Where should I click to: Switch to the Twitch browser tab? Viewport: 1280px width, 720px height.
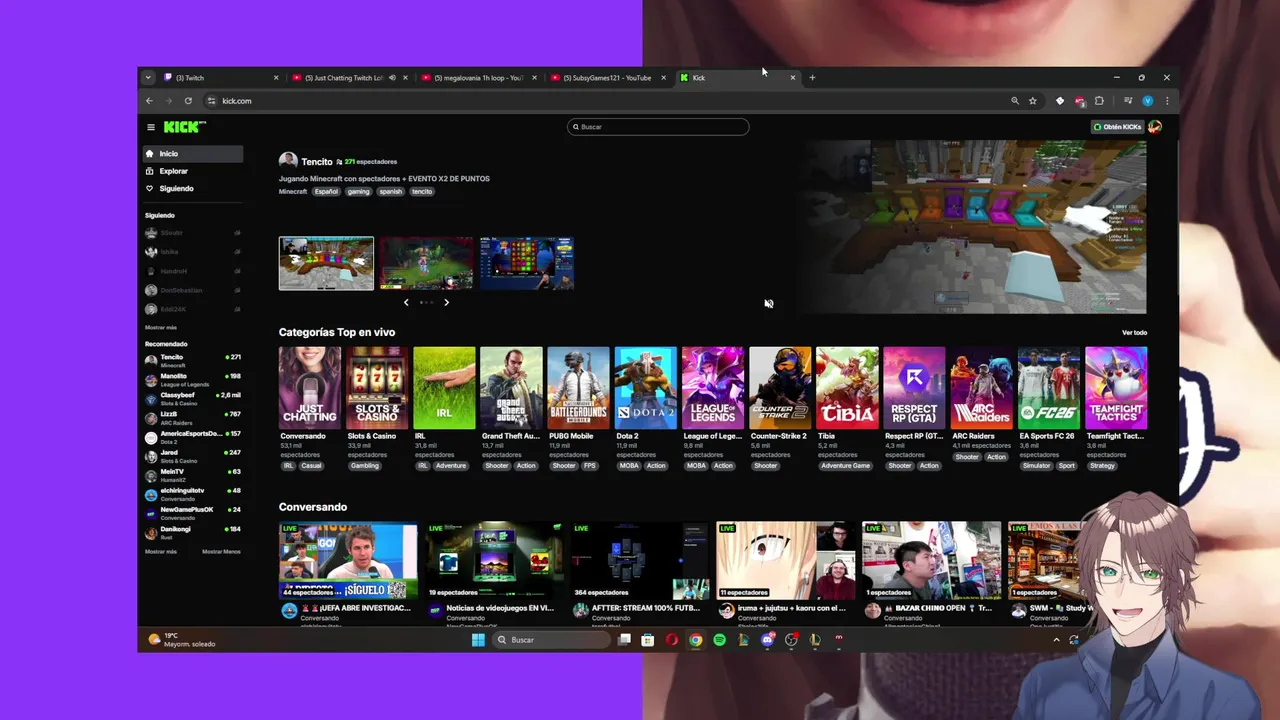click(221, 78)
